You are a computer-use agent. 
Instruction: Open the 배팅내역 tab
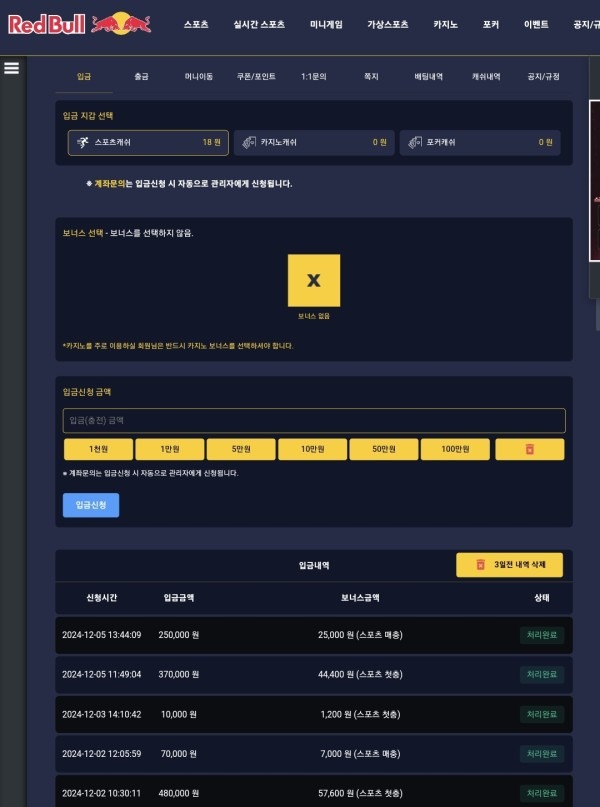429,76
